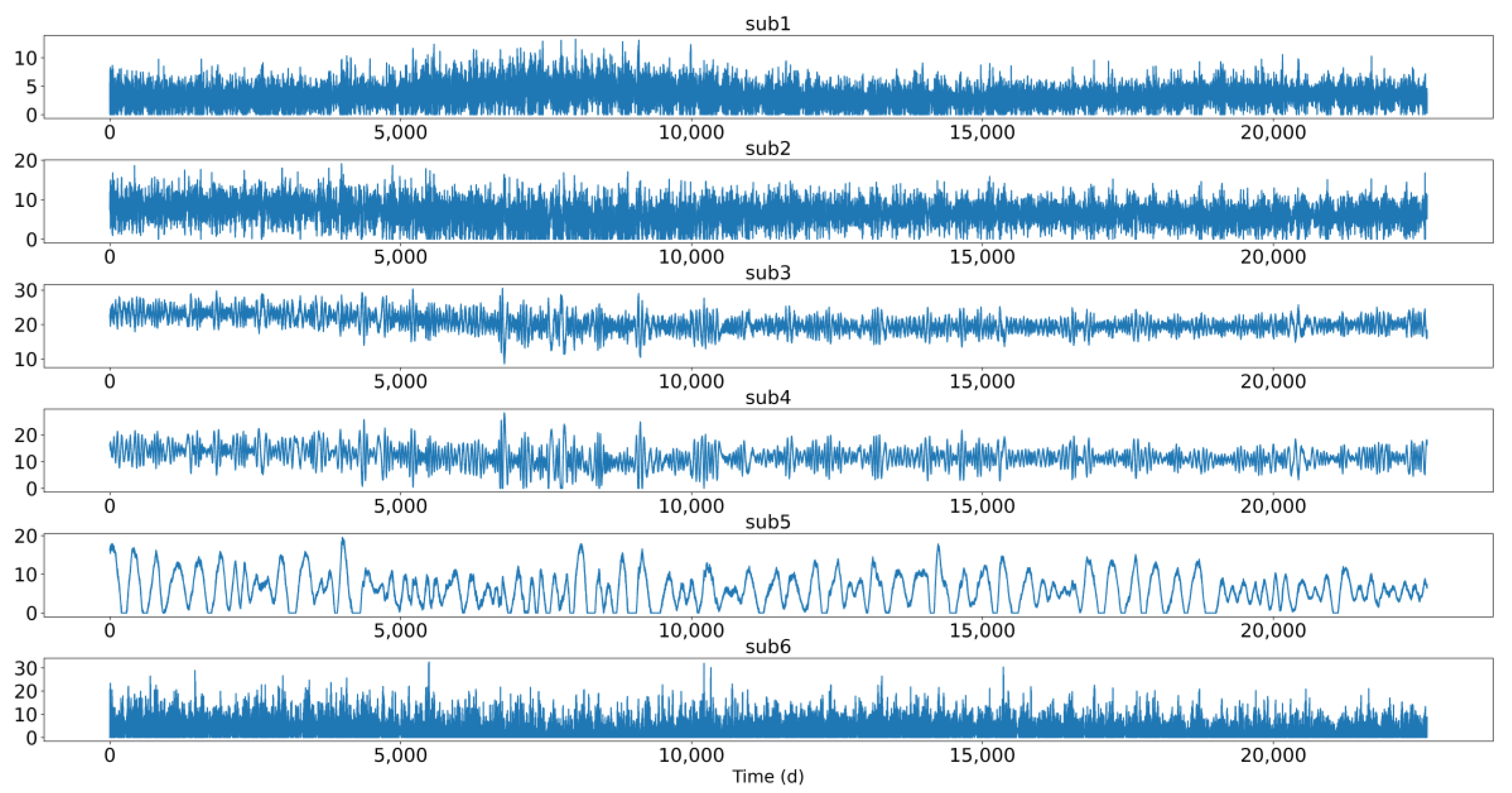Click the sub4 subplot title
This screenshot has height=793, width=1512.
(x=768, y=397)
